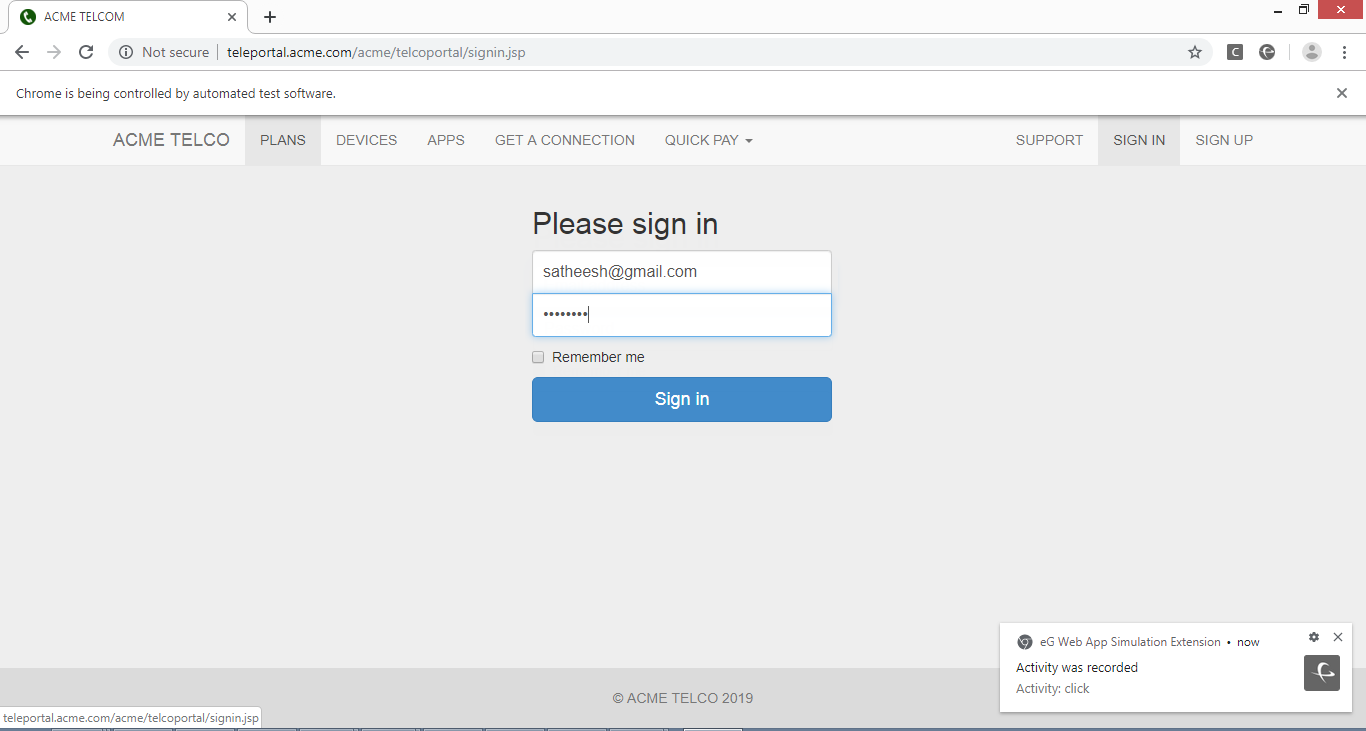The image size is (1366, 731).
Task: Restore down the Chrome window
Action: pos(1304,10)
